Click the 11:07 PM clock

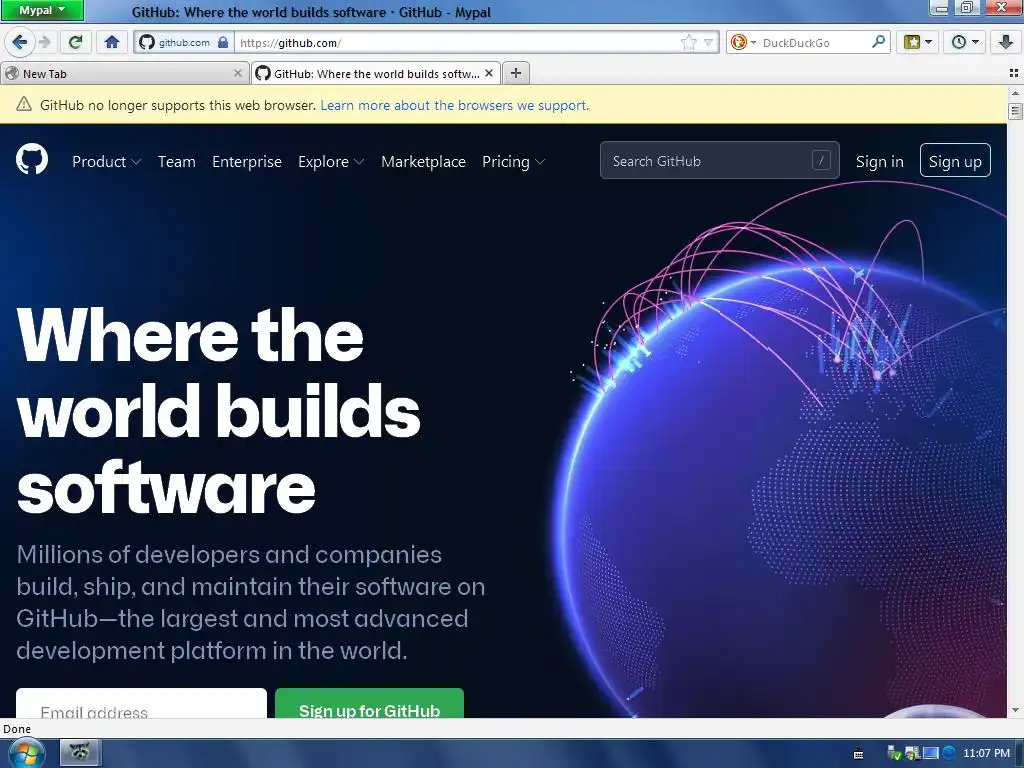coord(986,754)
